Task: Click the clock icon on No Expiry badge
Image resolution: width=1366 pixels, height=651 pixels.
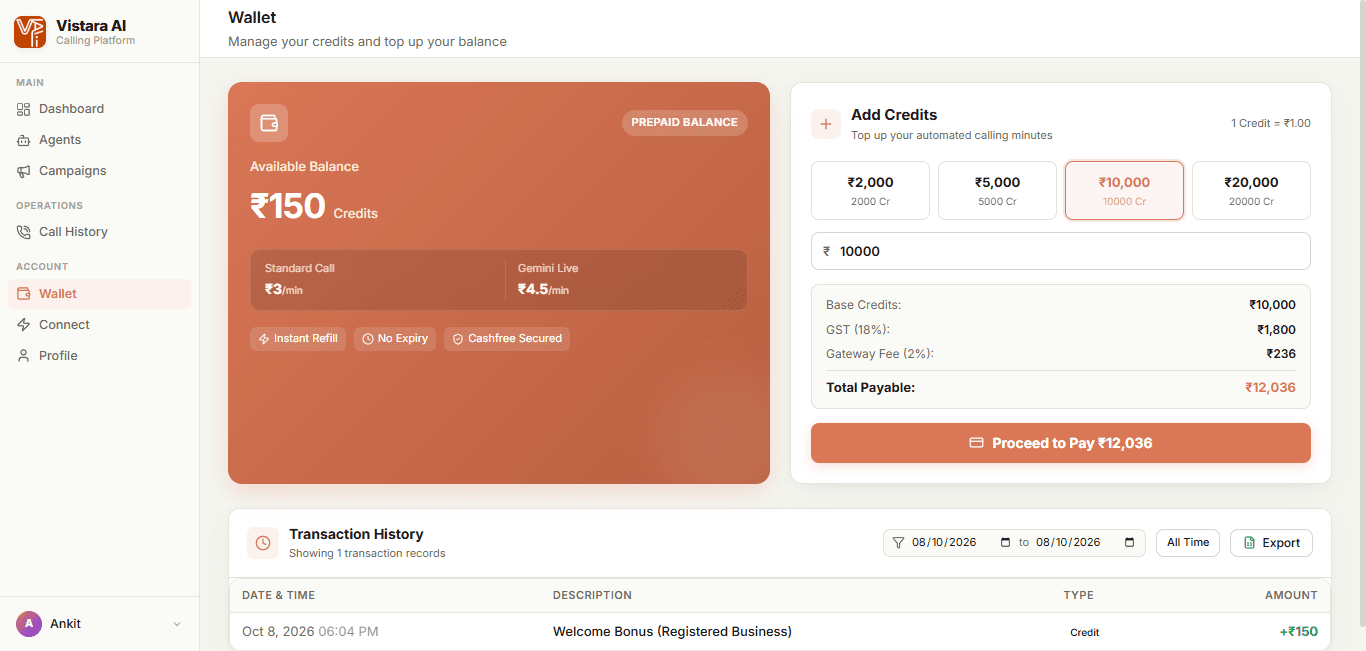Action: tap(368, 339)
